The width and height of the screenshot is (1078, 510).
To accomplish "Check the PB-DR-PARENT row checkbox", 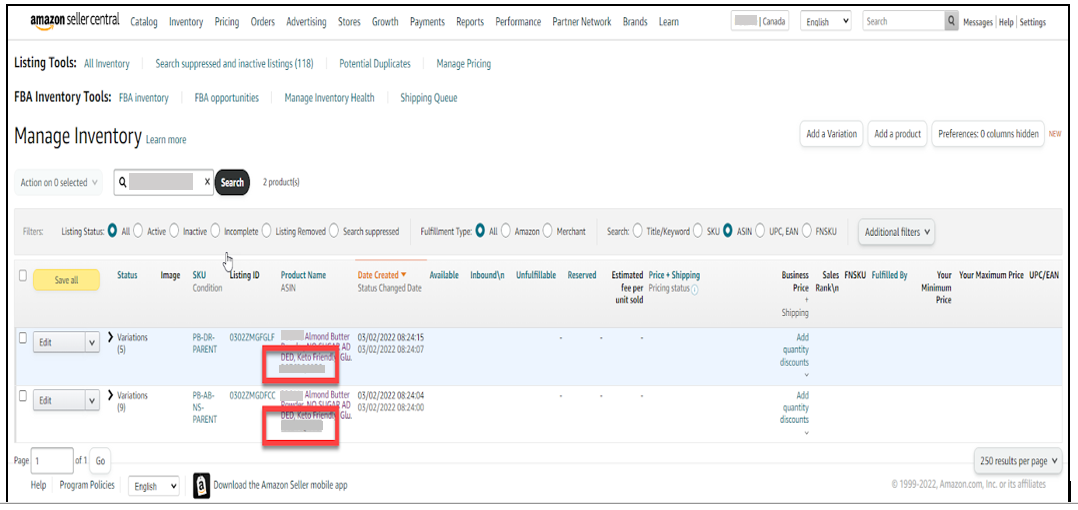I will (23, 337).
